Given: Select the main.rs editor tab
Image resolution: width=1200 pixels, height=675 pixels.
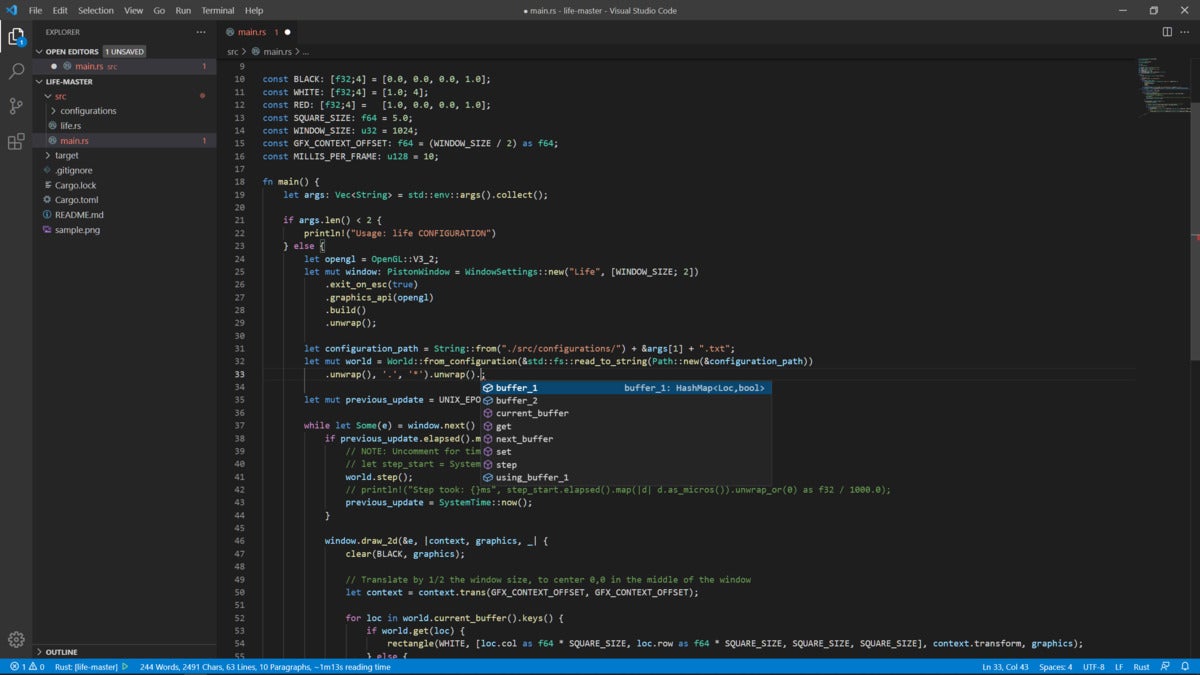Looking at the screenshot, I should [259, 32].
